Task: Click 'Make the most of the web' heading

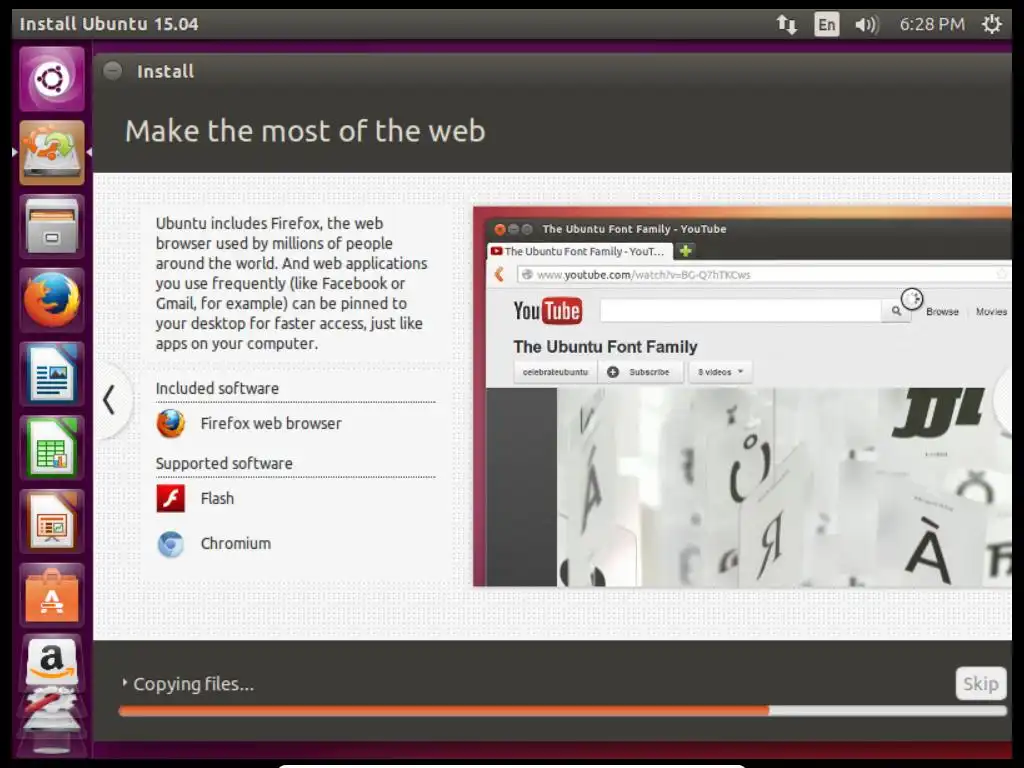Action: [x=305, y=131]
